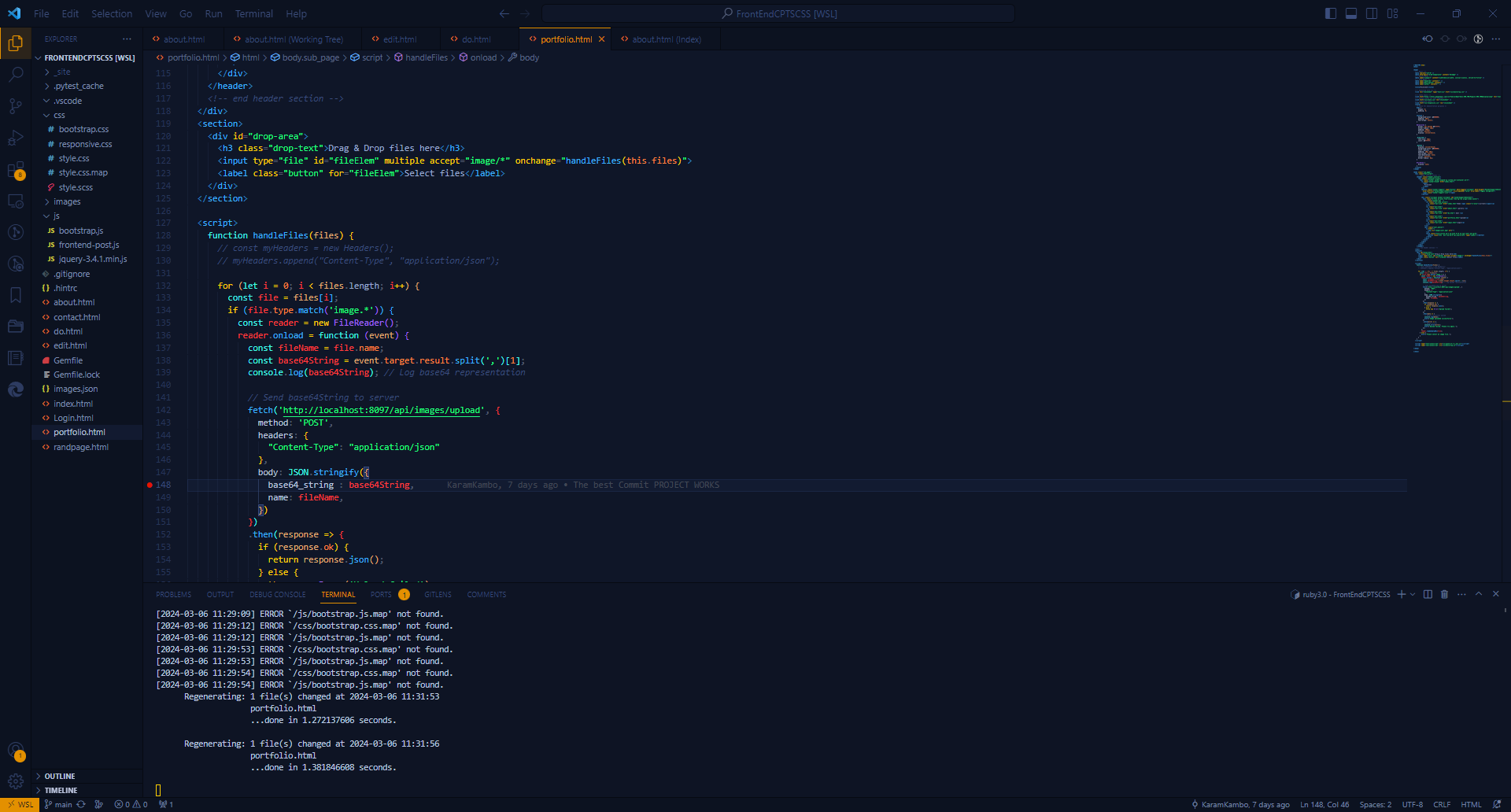Toggle breakpoint on line 148
The height and width of the screenshot is (812, 1511).
pyautogui.click(x=150, y=485)
